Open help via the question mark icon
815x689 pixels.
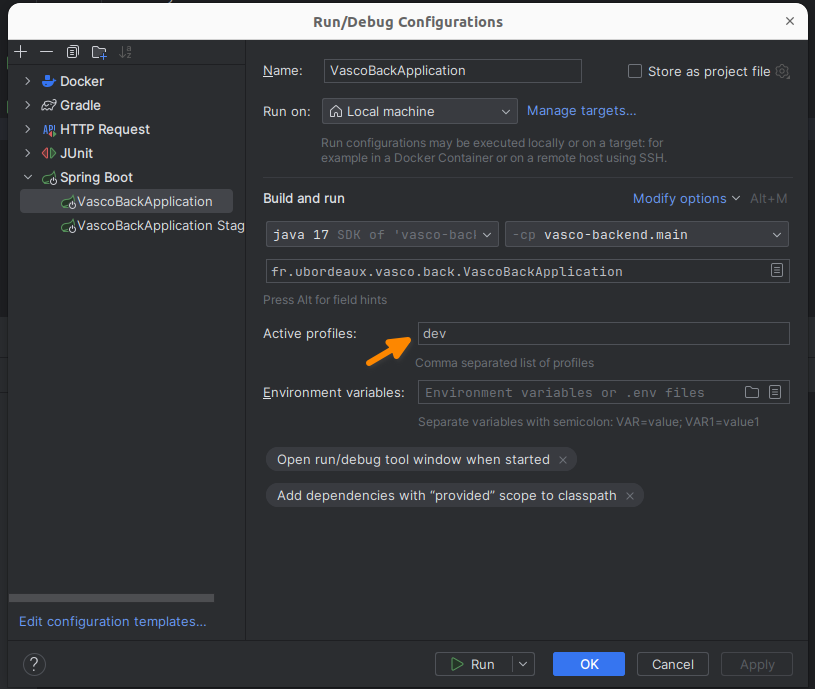point(33,664)
